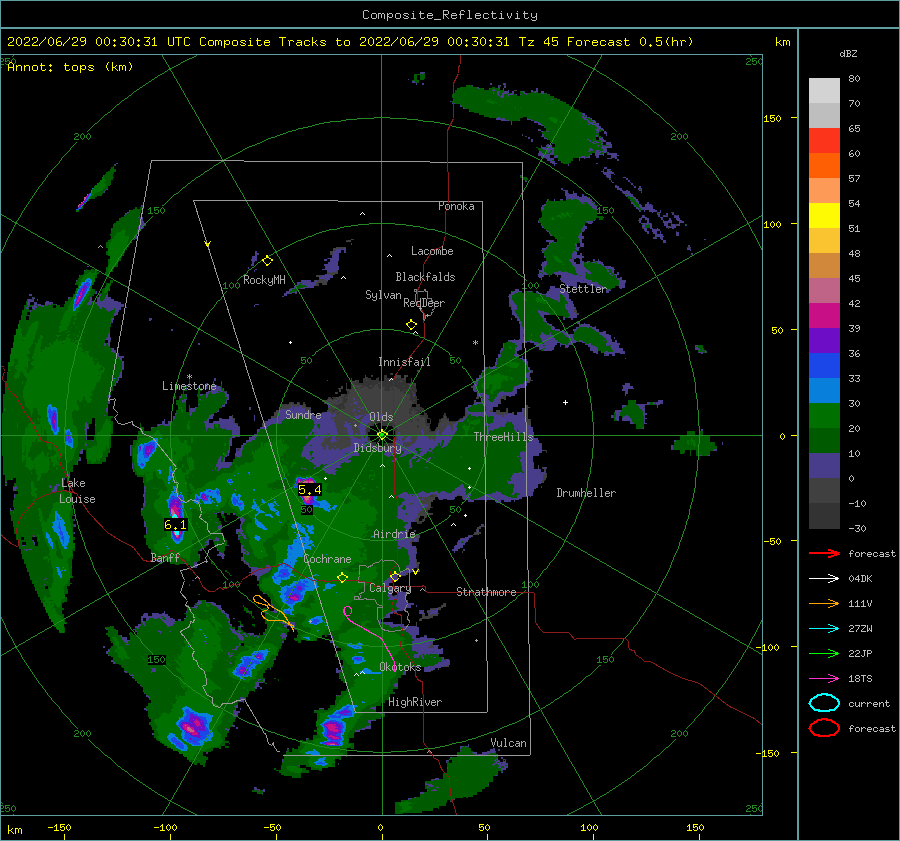Select the 6.1 storm top label
The width and height of the screenshot is (900, 841).
click(176, 525)
